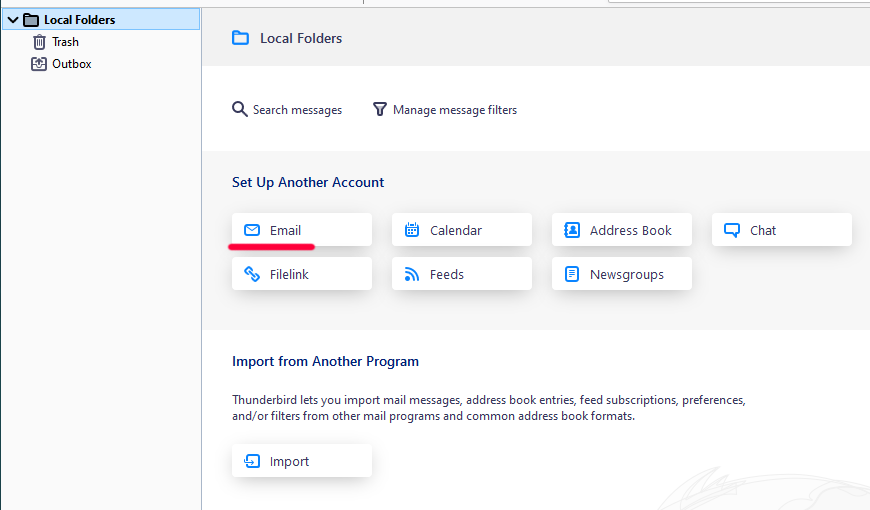Click the Local Folders header folder icon
This screenshot has height=510, width=870.
(240, 38)
